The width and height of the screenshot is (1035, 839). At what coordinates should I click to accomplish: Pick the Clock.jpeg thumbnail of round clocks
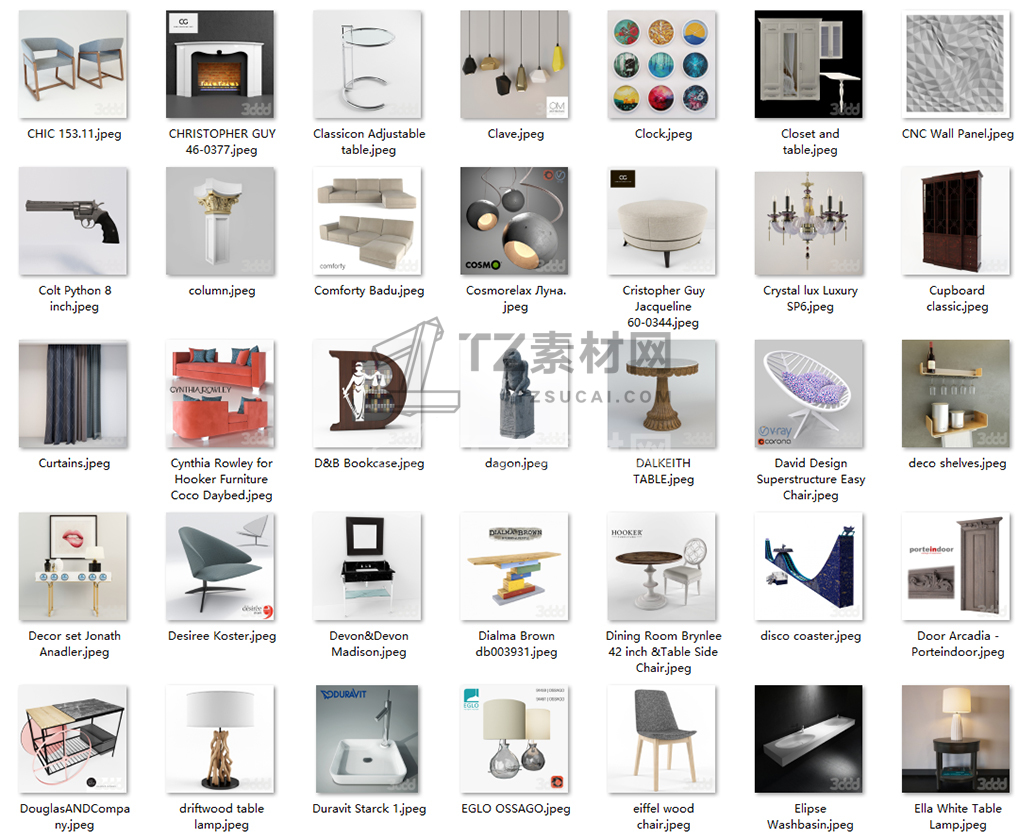662,64
